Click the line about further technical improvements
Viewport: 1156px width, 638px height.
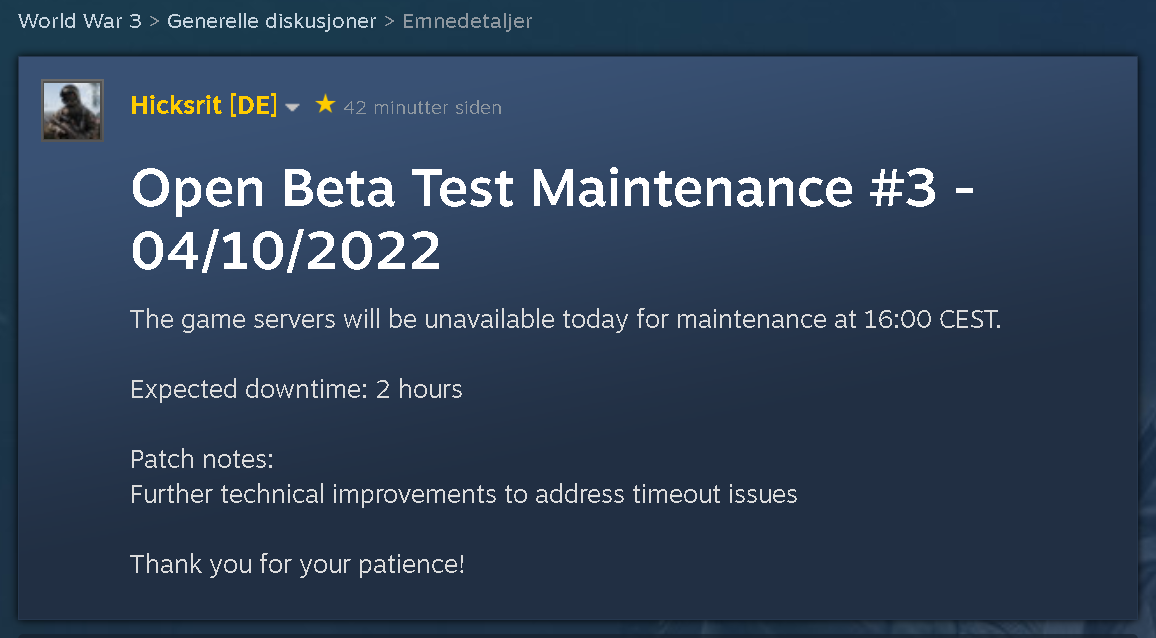[x=463, y=494]
